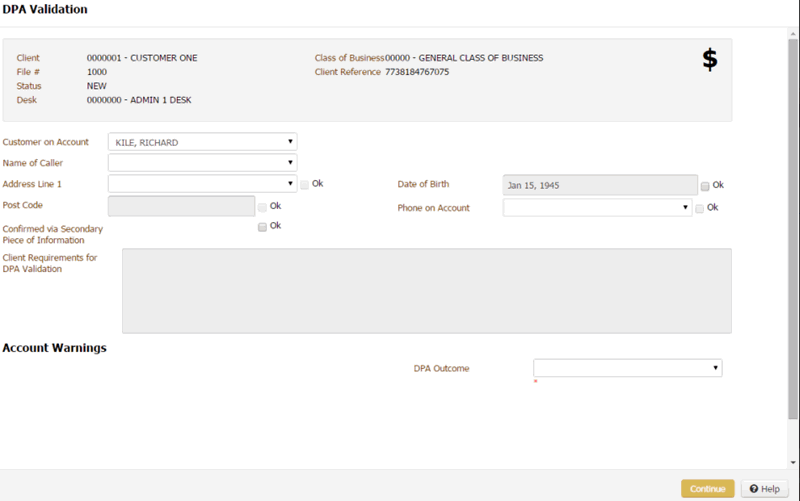Expand the Phone on Account dropdown

597,208
